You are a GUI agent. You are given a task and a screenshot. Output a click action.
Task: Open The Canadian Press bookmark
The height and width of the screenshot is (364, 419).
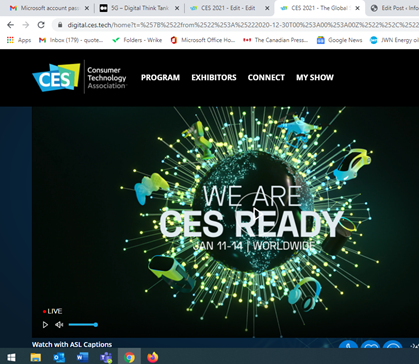click(275, 40)
